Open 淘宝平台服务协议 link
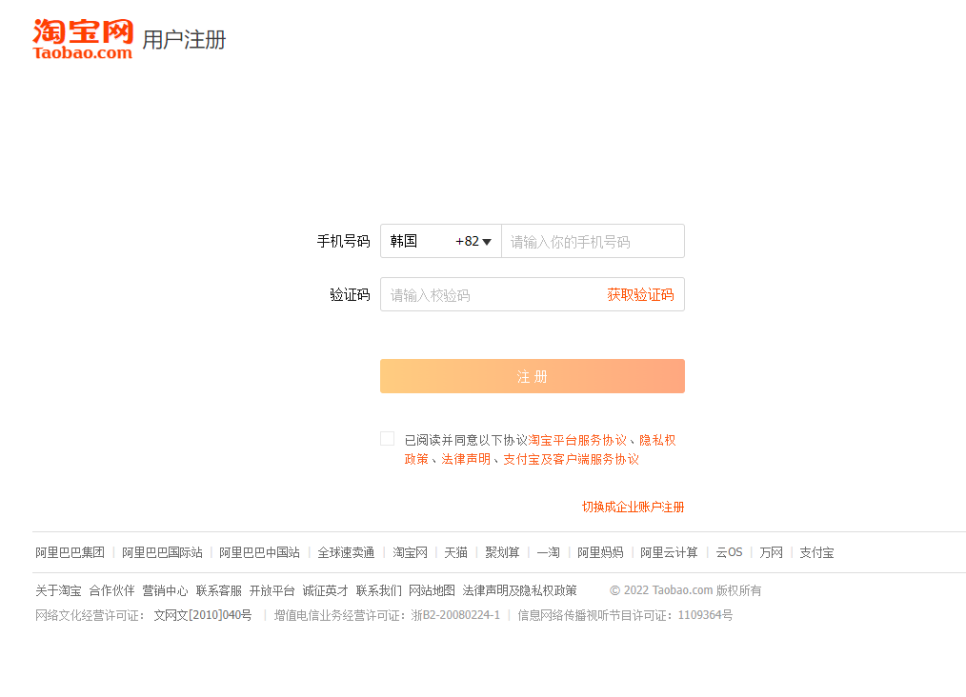The width and height of the screenshot is (966, 697). [x=577, y=440]
